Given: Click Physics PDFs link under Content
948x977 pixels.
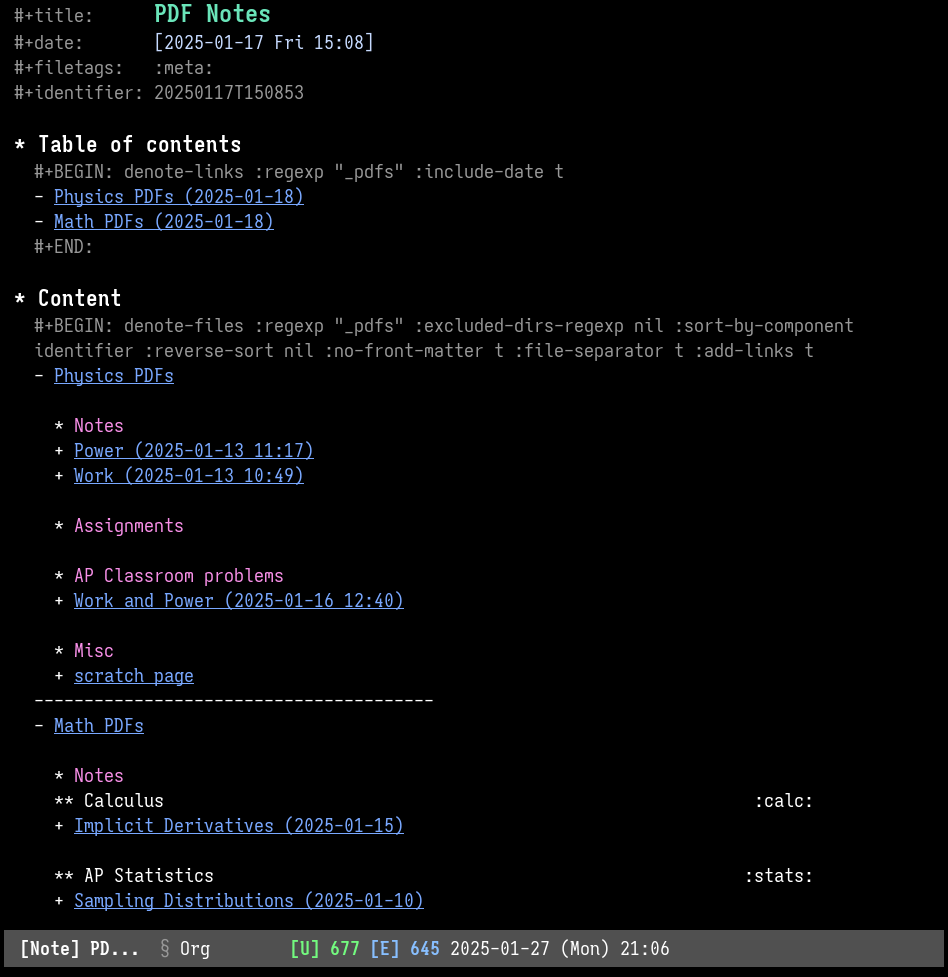Looking at the screenshot, I should tap(114, 376).
